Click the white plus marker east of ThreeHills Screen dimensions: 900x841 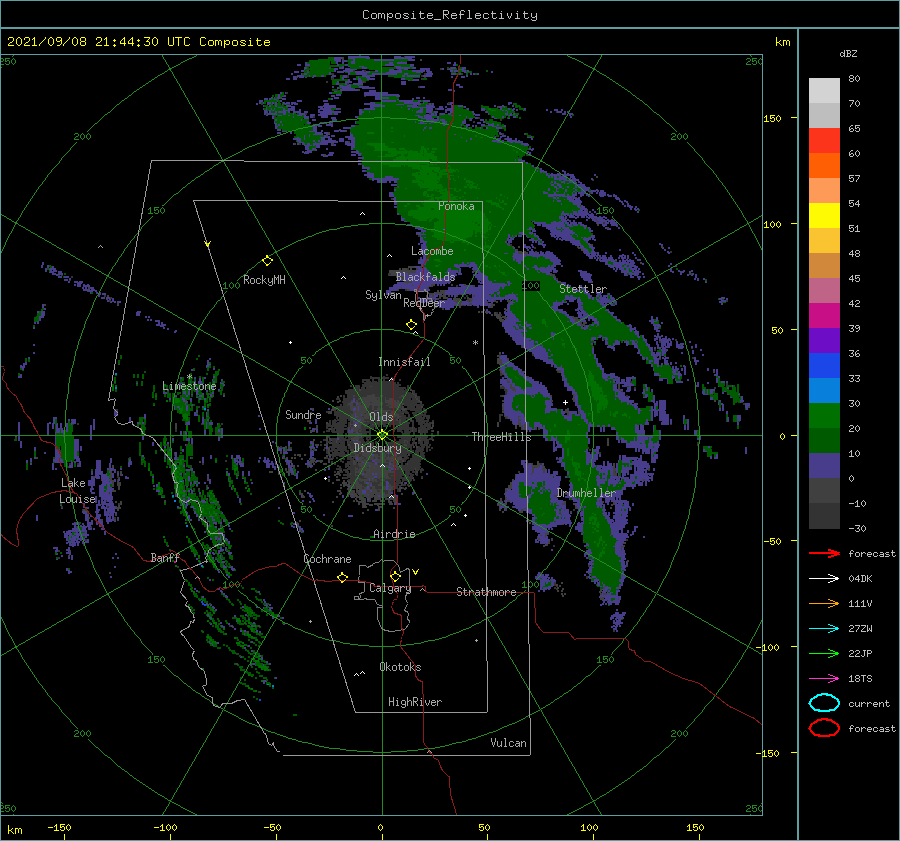point(565,402)
